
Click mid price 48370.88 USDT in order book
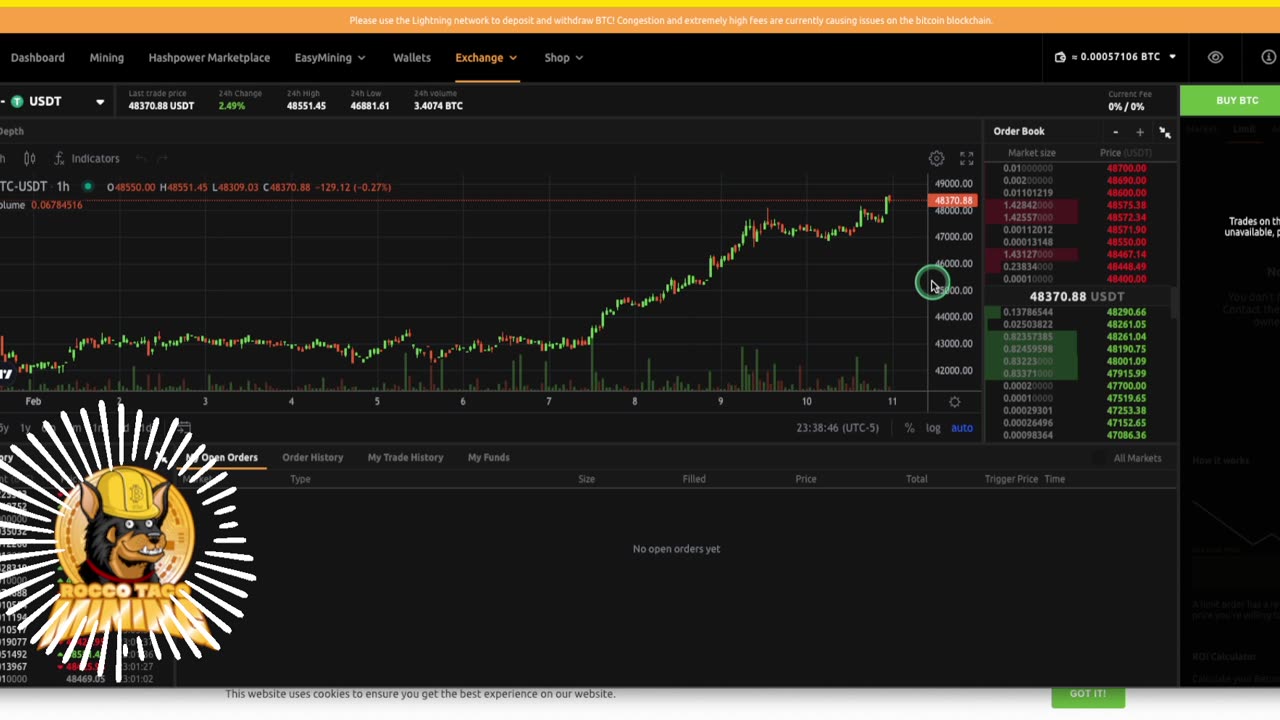(x=1077, y=296)
